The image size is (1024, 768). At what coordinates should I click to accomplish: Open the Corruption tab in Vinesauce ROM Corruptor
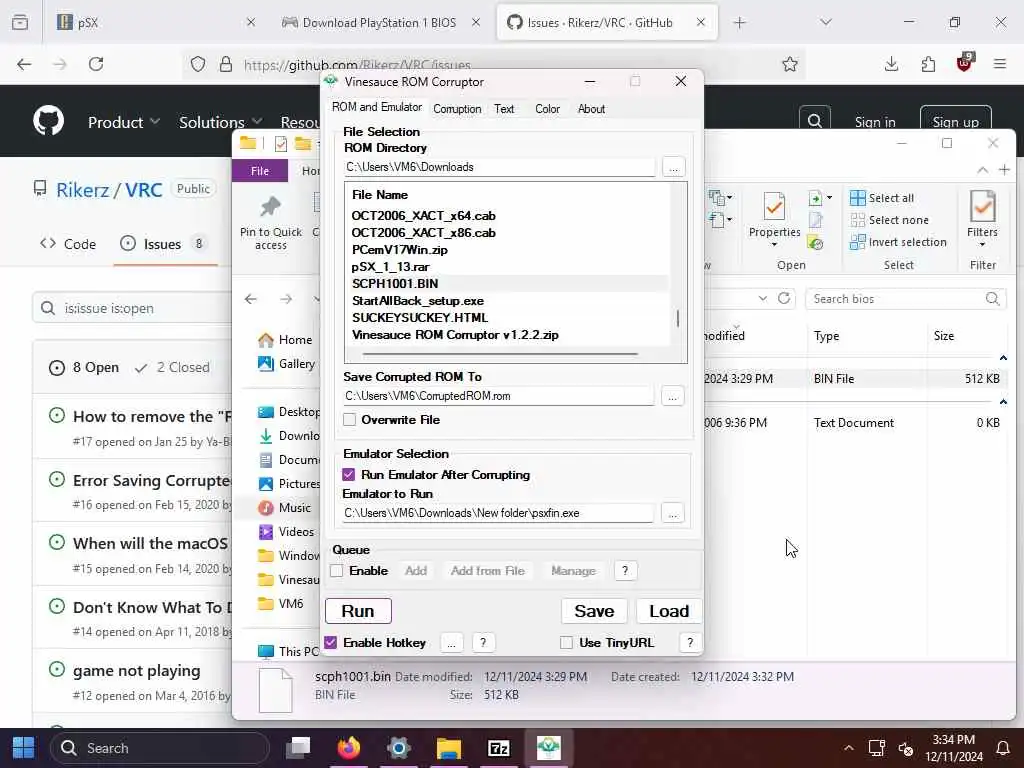click(457, 108)
